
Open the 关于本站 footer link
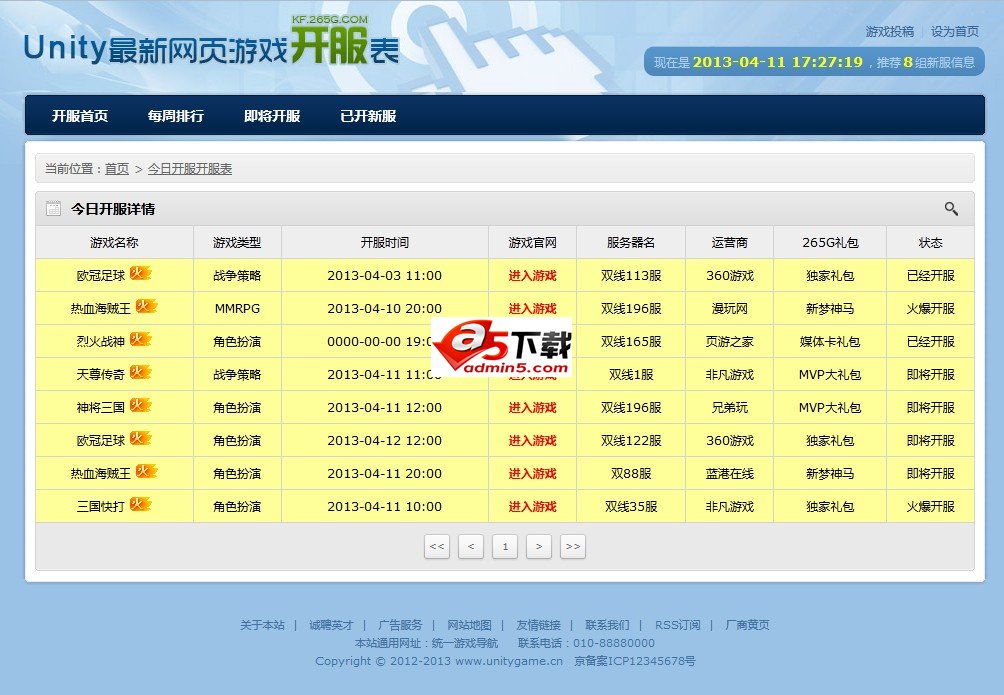point(262,625)
